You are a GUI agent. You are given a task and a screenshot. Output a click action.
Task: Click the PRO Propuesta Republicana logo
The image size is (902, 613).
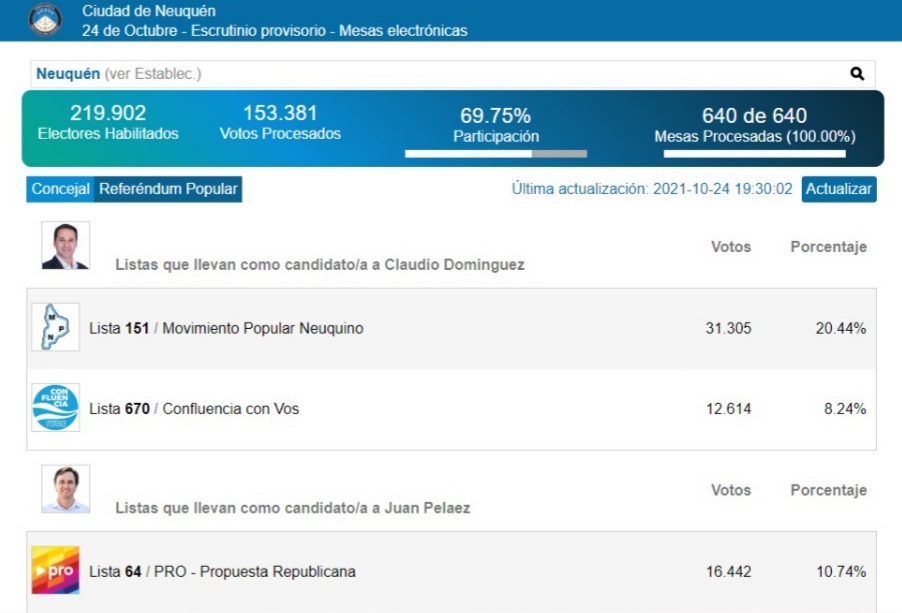[55, 571]
